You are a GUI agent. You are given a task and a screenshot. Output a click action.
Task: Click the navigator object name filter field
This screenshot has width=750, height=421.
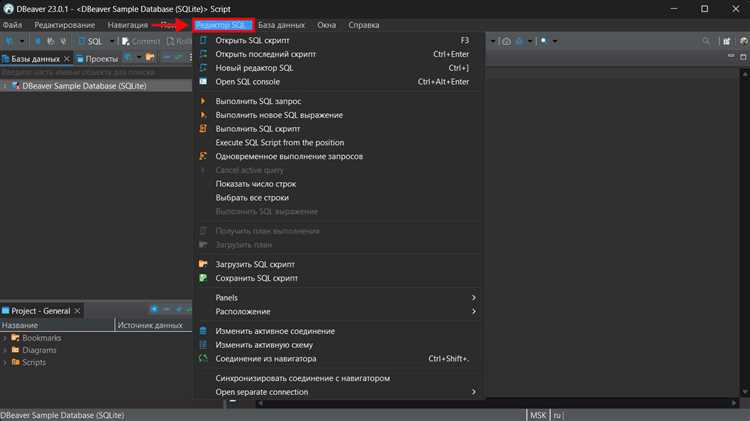[96, 72]
